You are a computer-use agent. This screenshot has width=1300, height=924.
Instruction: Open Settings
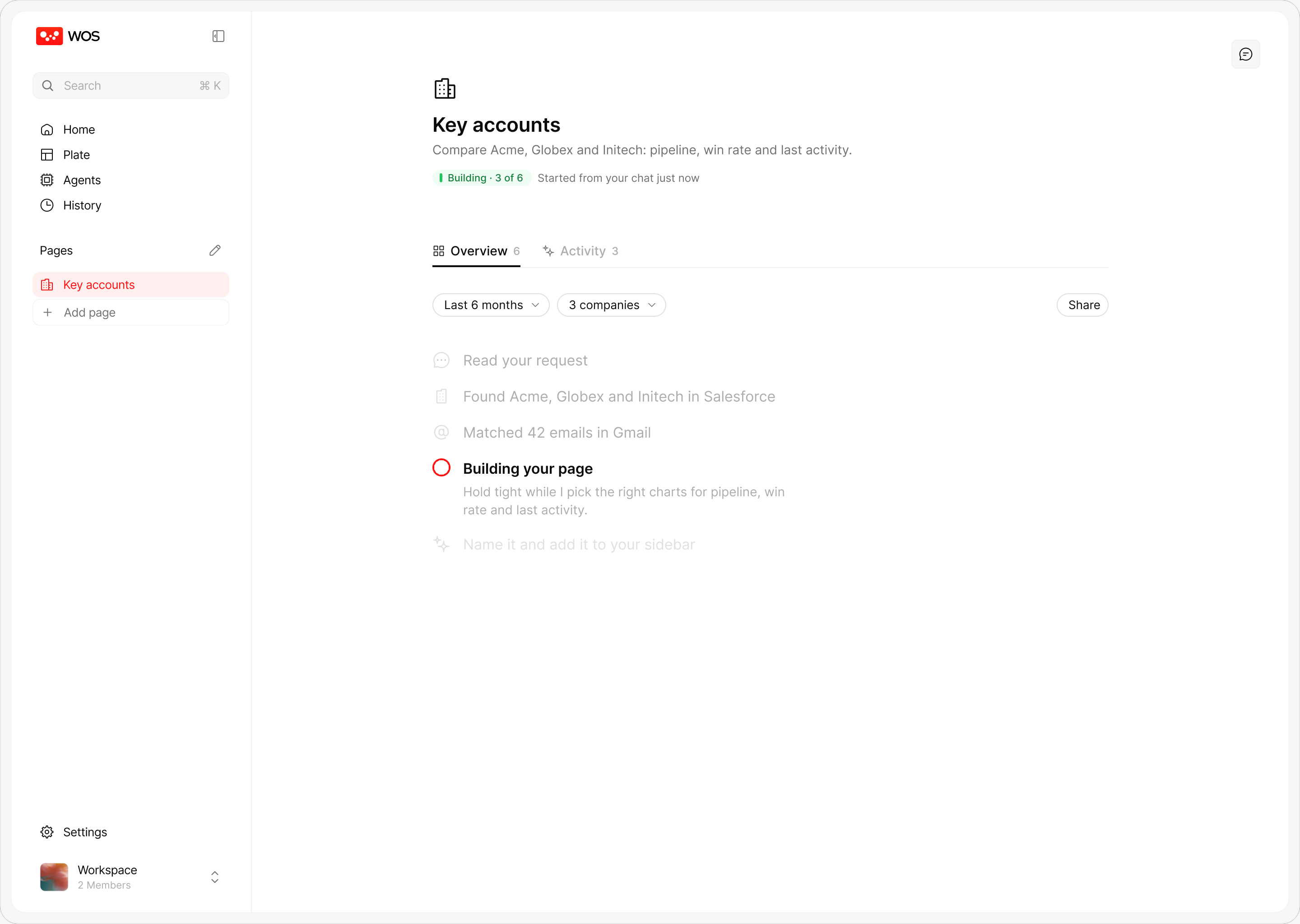(131, 832)
